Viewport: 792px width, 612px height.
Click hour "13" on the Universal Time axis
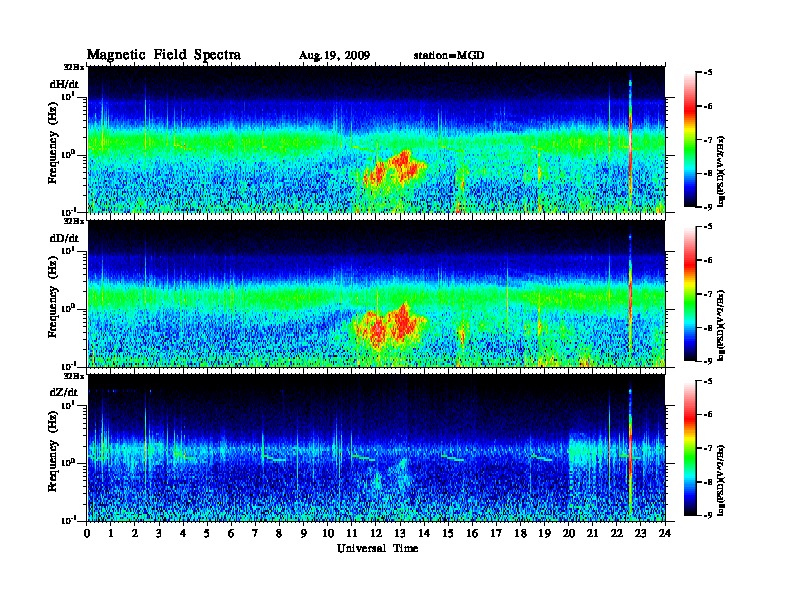click(400, 533)
